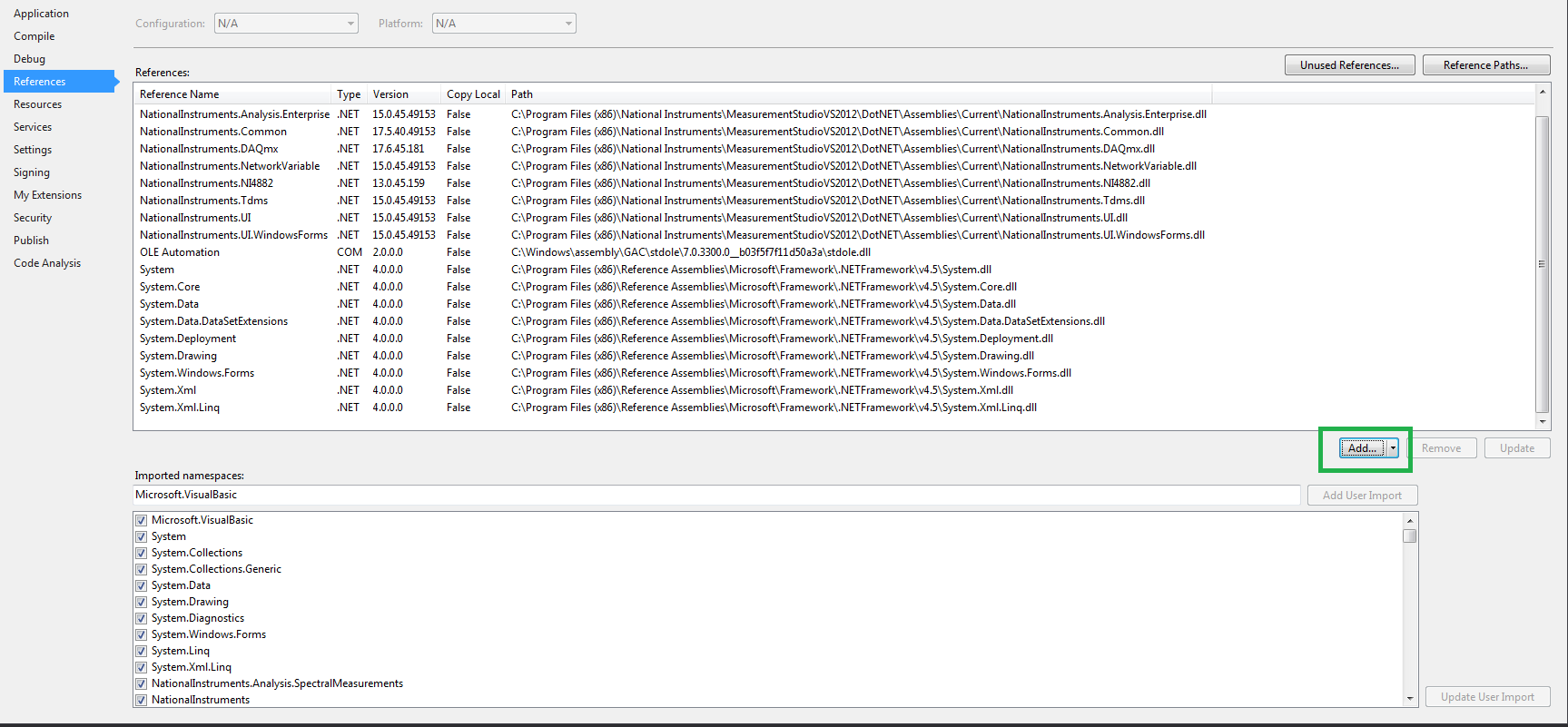Toggle System.Diagnostics namespace checkbox

click(141, 619)
